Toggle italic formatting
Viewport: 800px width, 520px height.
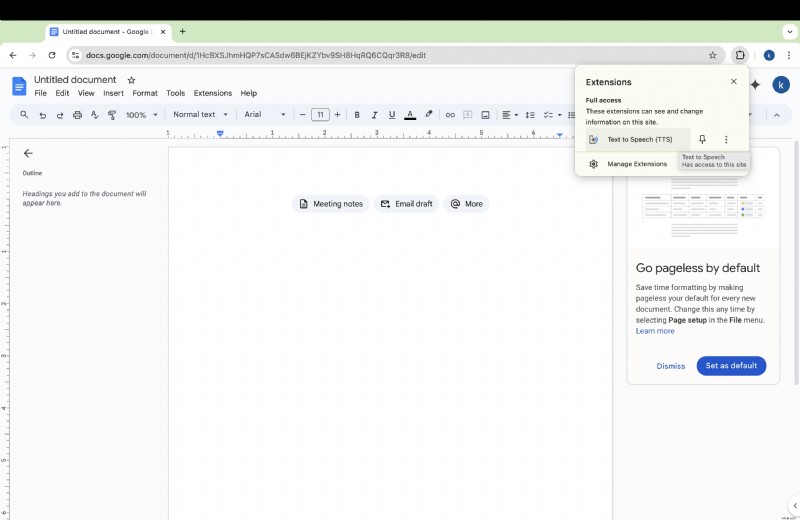tap(374, 115)
